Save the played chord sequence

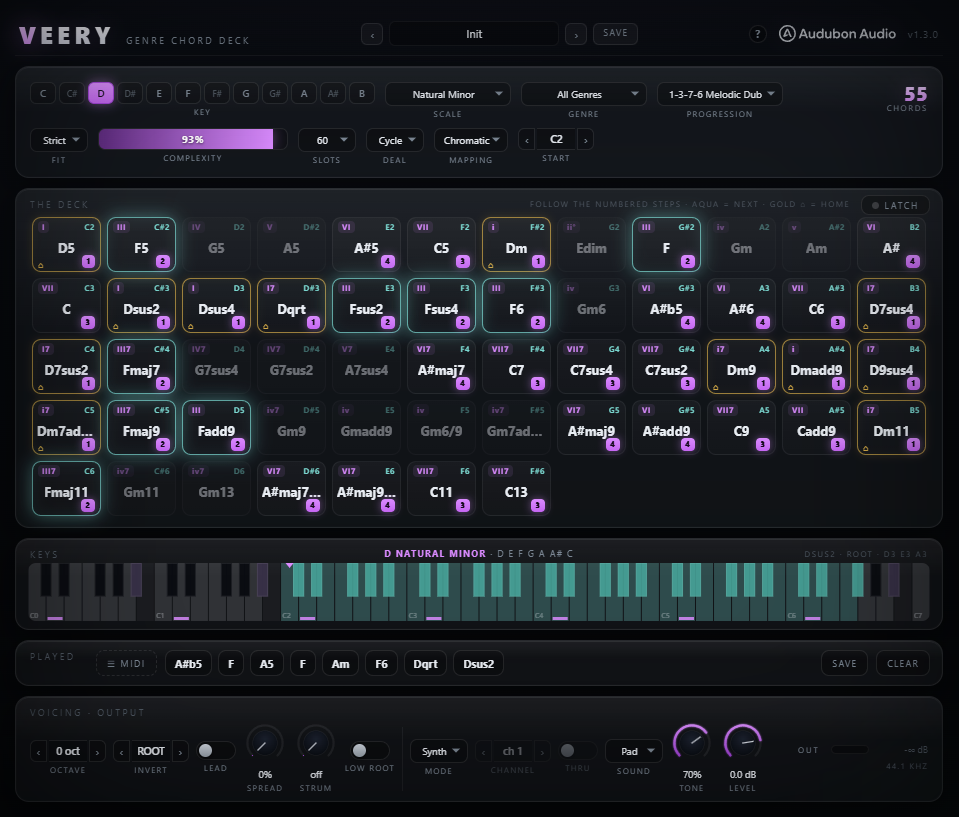coord(844,664)
